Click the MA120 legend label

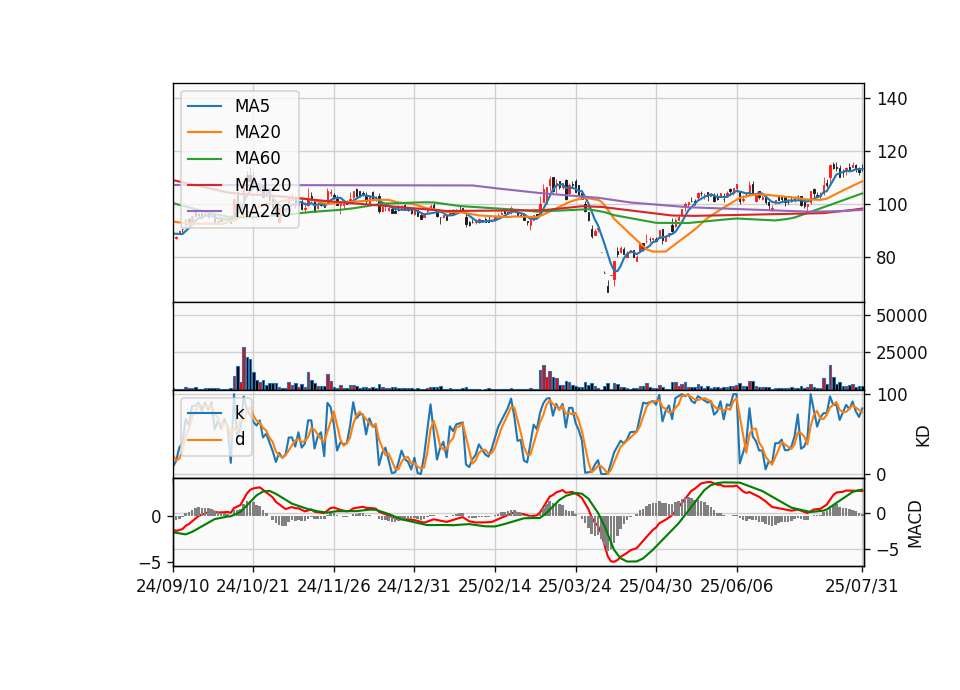click(x=263, y=185)
